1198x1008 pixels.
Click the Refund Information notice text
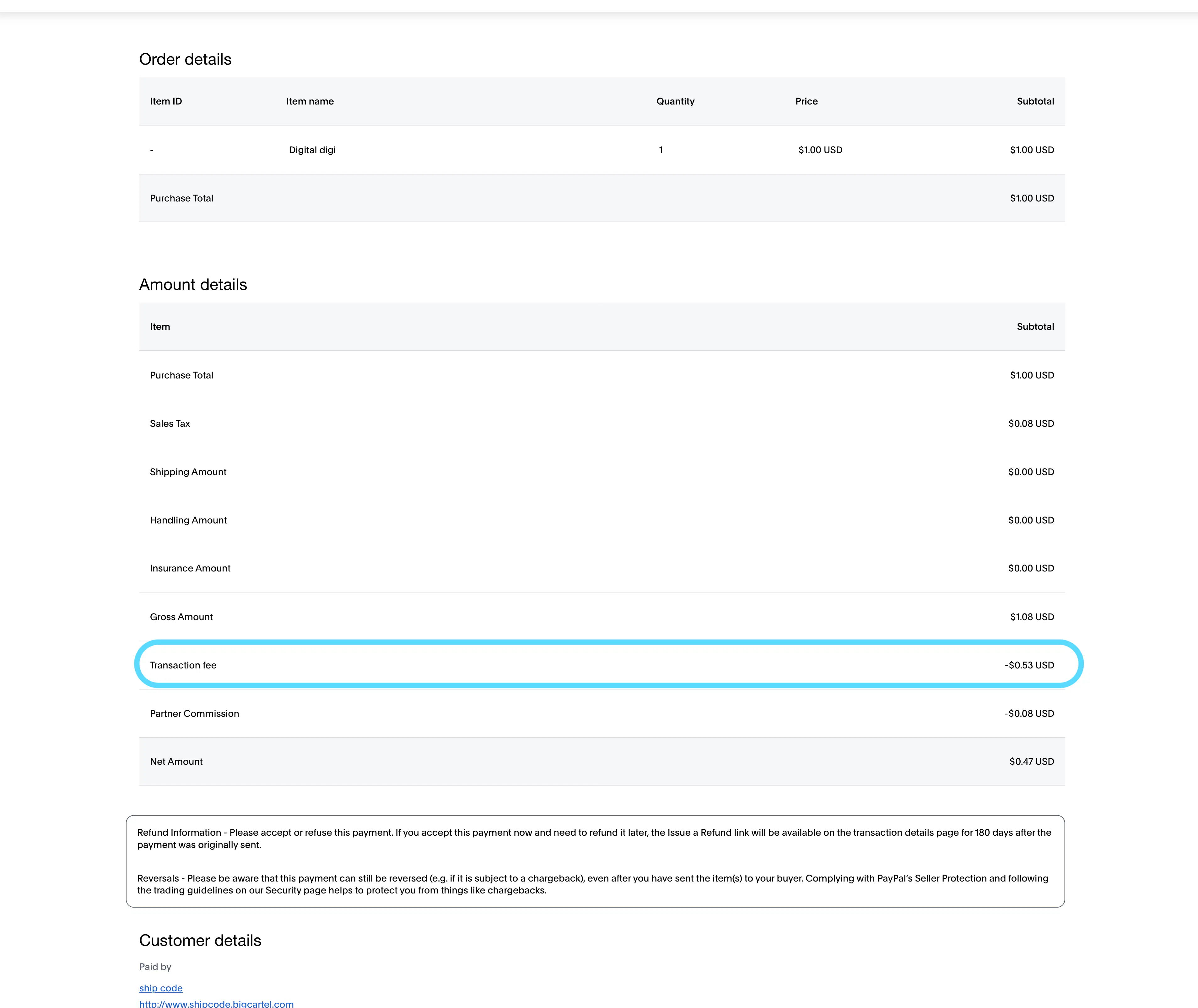click(594, 838)
